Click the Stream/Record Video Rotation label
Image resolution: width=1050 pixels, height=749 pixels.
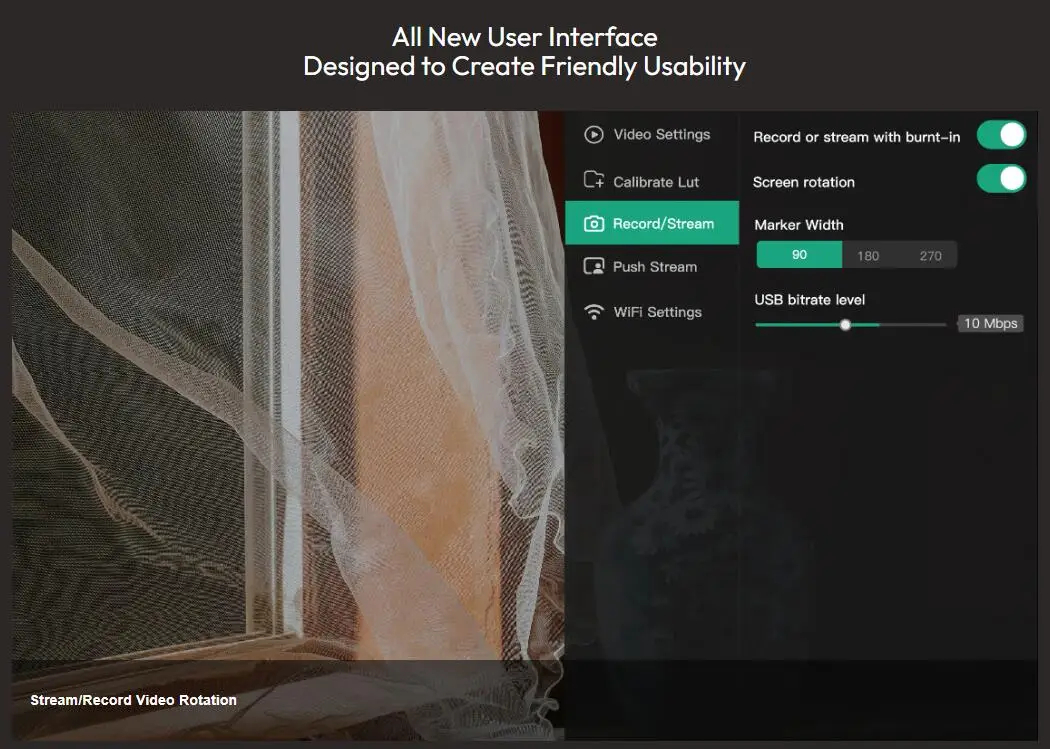point(133,700)
